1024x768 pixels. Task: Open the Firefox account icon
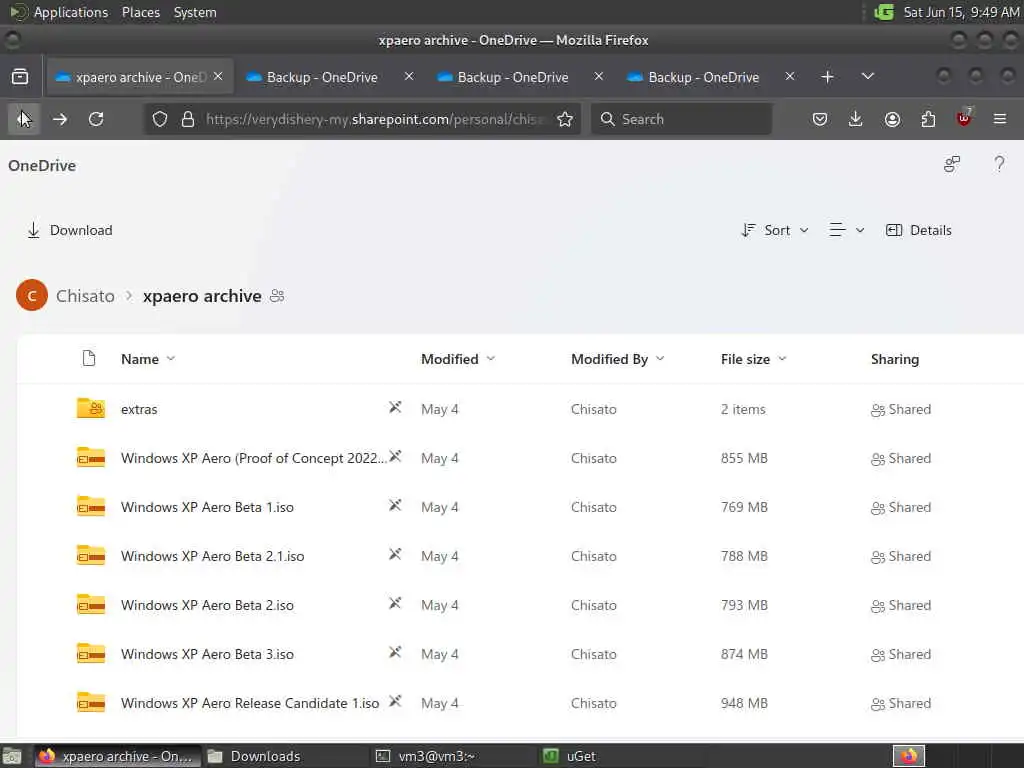pyautogui.click(x=892, y=119)
